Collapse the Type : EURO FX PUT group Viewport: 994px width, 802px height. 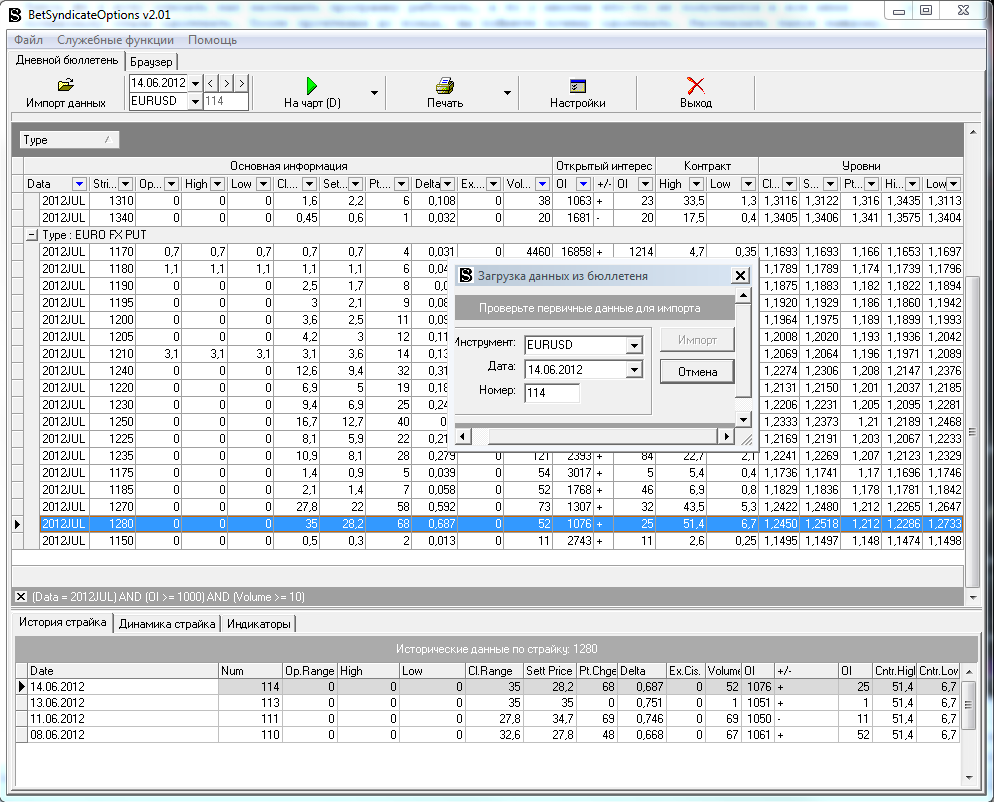[30, 234]
